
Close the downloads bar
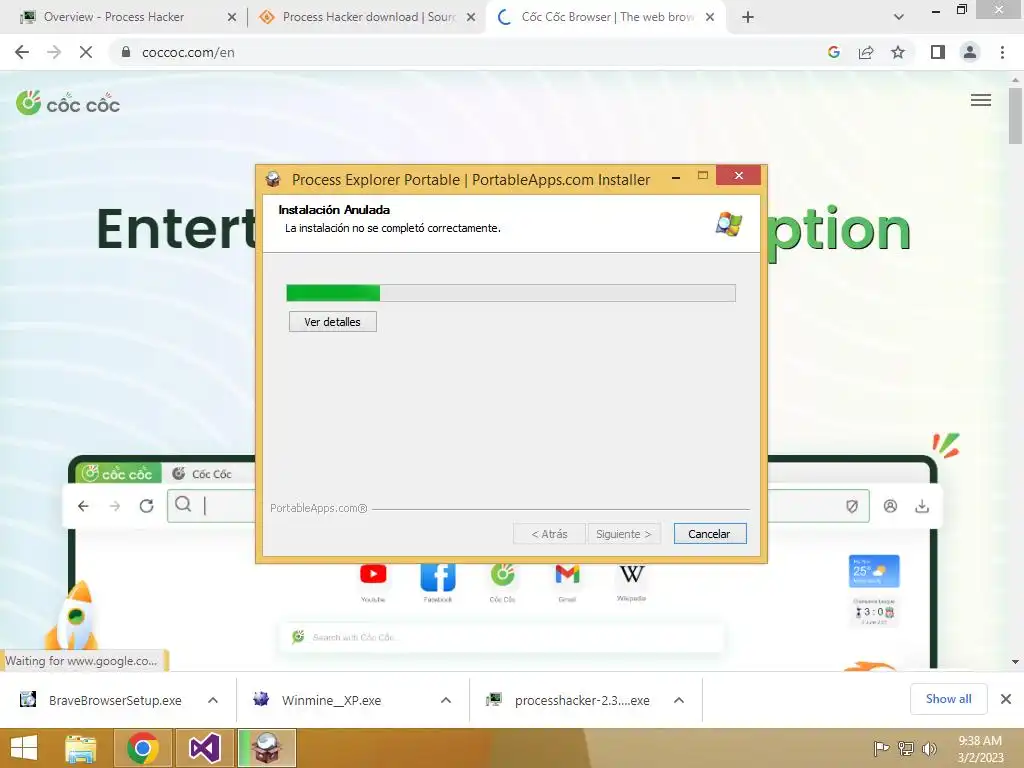(x=1006, y=699)
